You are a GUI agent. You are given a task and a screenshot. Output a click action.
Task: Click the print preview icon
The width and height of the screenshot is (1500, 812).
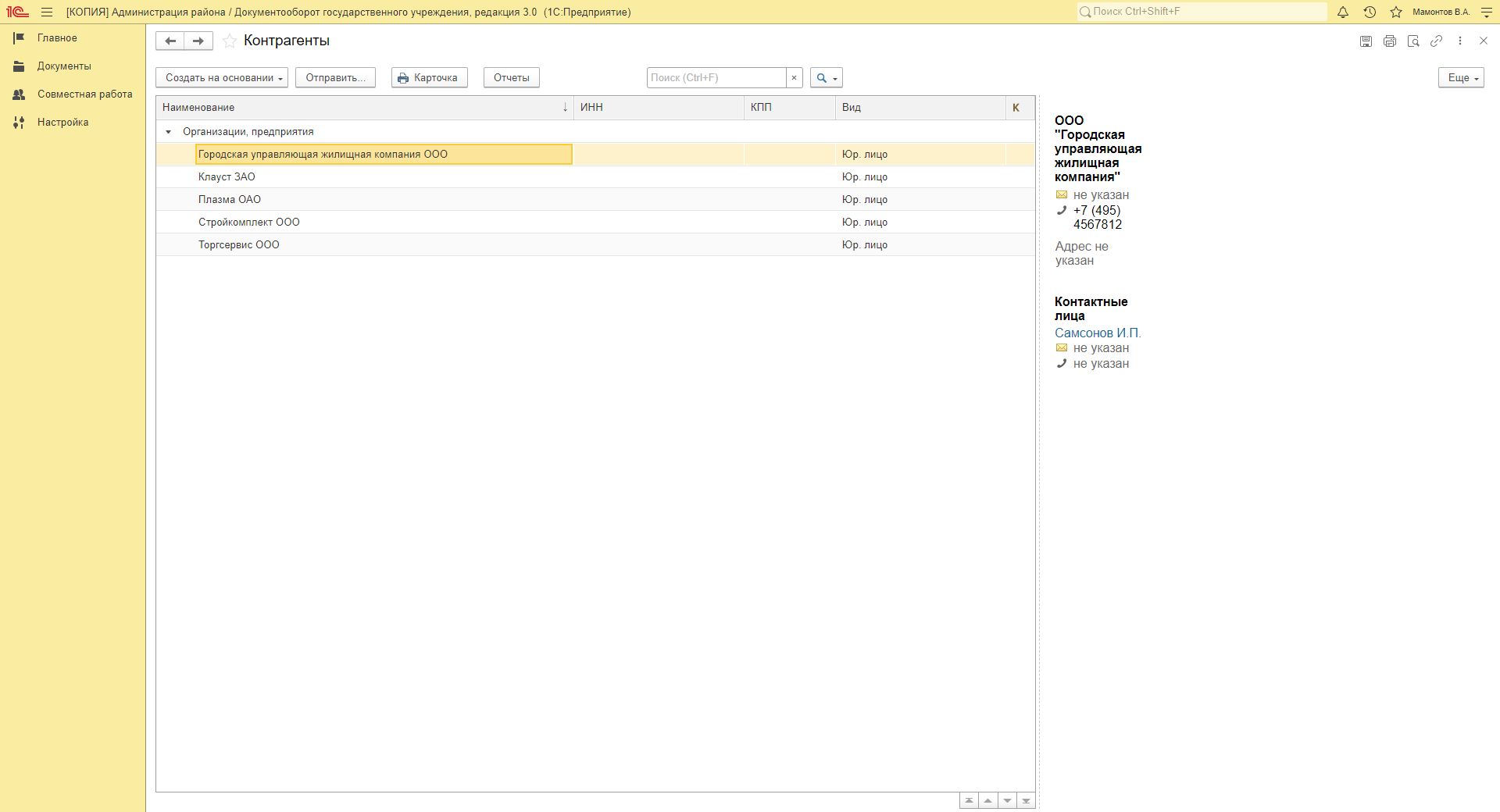coord(1412,41)
